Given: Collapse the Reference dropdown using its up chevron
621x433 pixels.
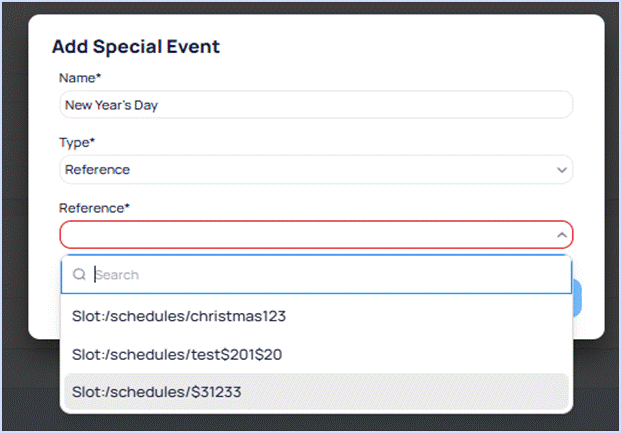Looking at the screenshot, I should [x=561, y=235].
